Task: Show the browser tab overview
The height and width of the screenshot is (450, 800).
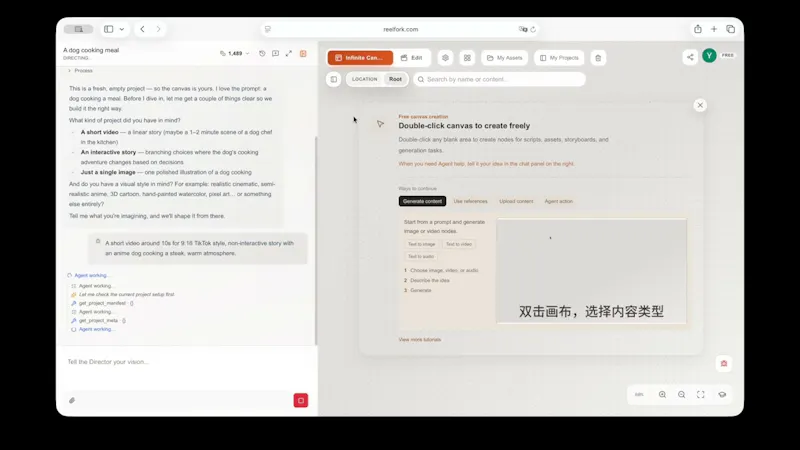Action: click(731, 29)
